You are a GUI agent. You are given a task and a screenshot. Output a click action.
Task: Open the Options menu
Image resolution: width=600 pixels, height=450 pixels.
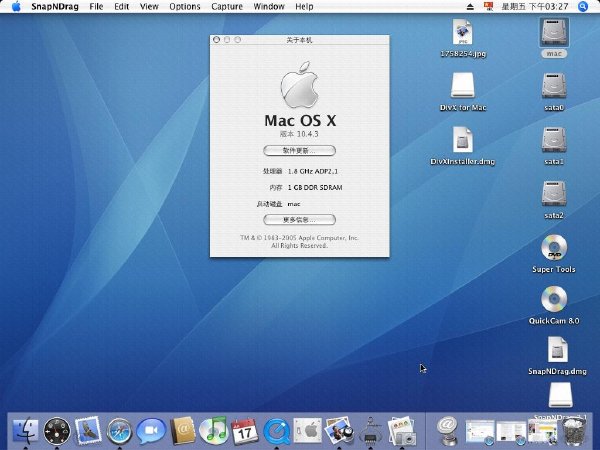[x=184, y=7]
